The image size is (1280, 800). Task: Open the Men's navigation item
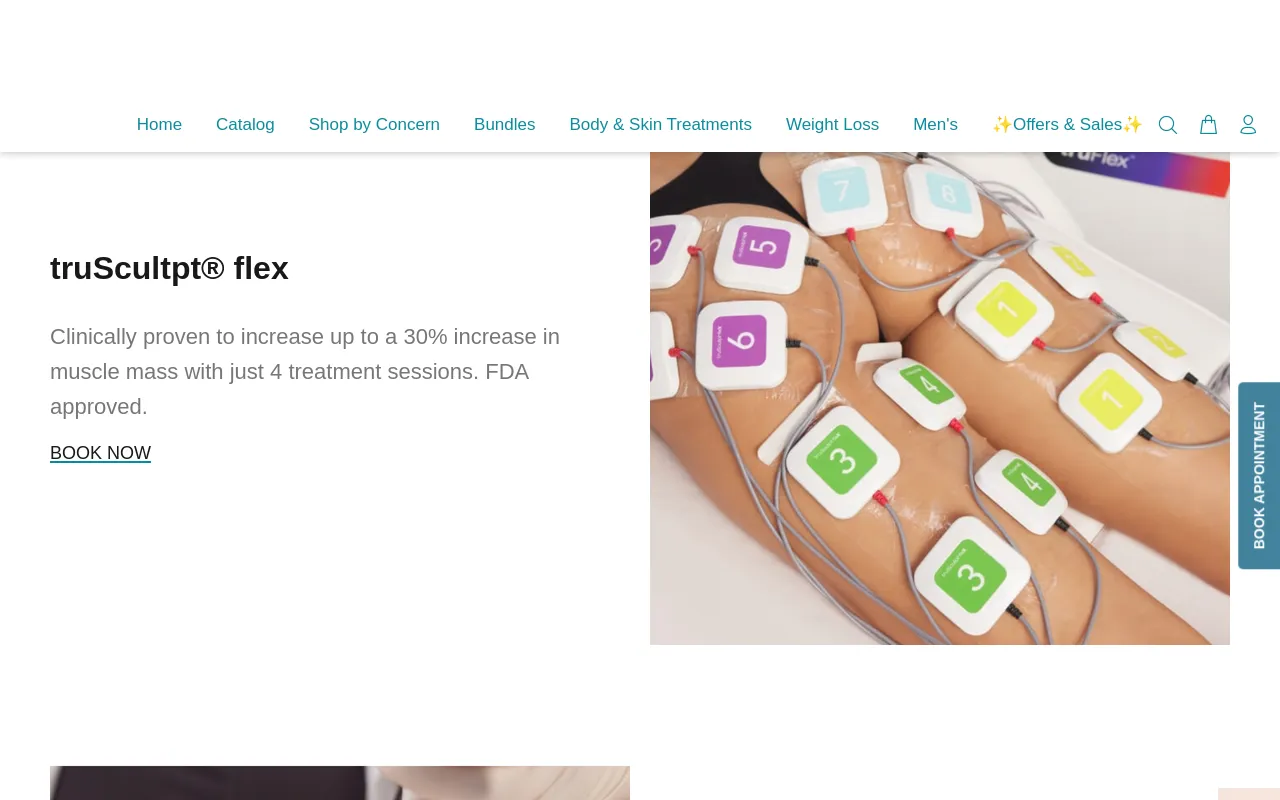tap(935, 125)
